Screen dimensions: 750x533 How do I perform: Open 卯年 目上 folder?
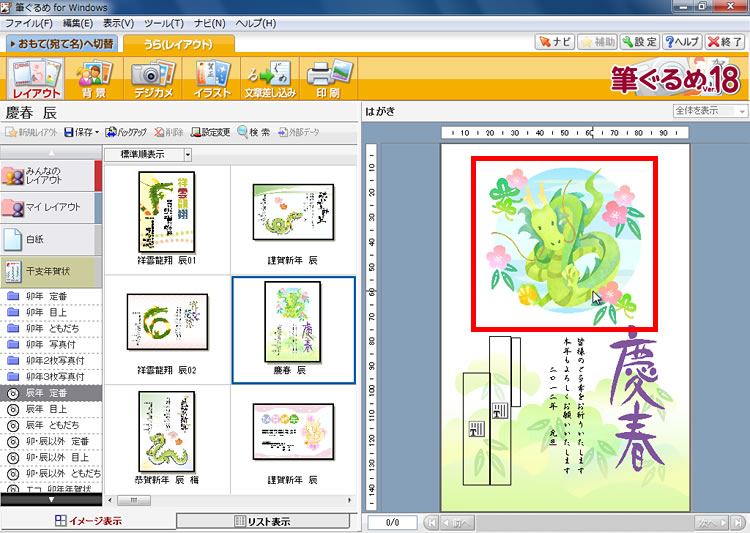[x=51, y=312]
